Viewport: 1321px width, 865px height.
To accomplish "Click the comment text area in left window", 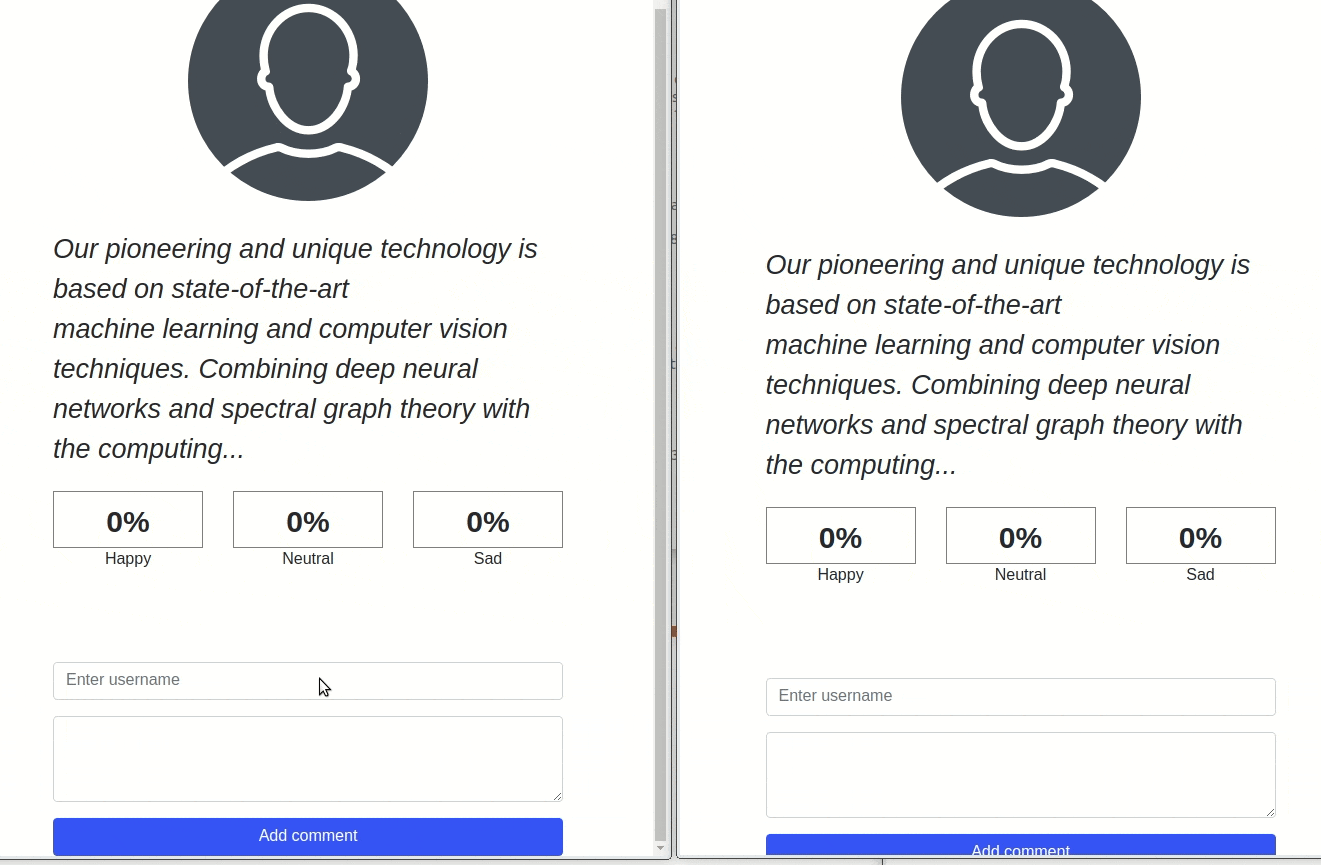I will point(308,758).
